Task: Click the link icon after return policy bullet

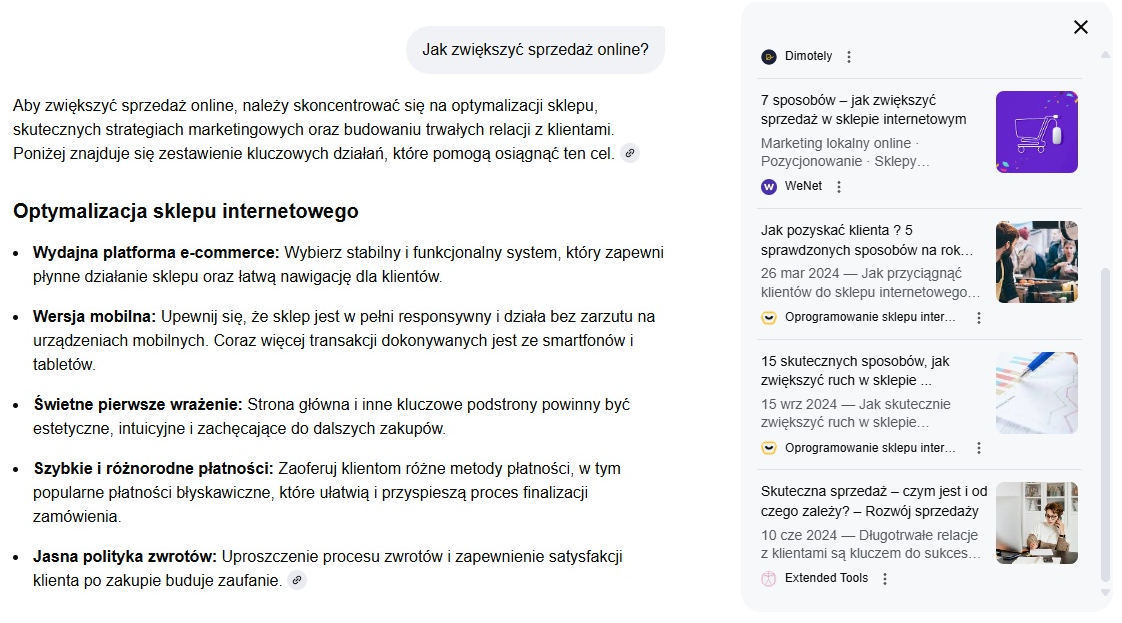Action: pyautogui.click(x=297, y=580)
